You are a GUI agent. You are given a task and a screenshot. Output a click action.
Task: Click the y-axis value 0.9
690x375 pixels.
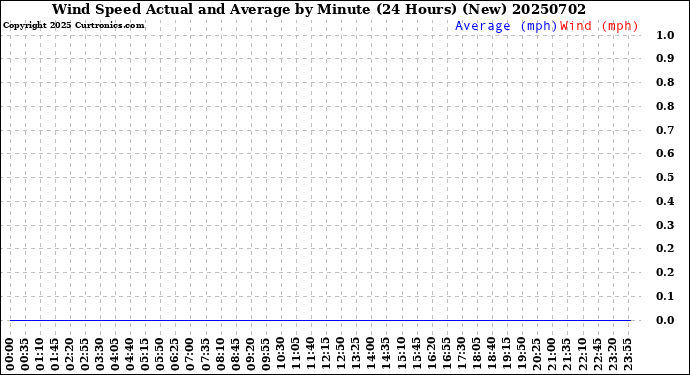click(665, 58)
